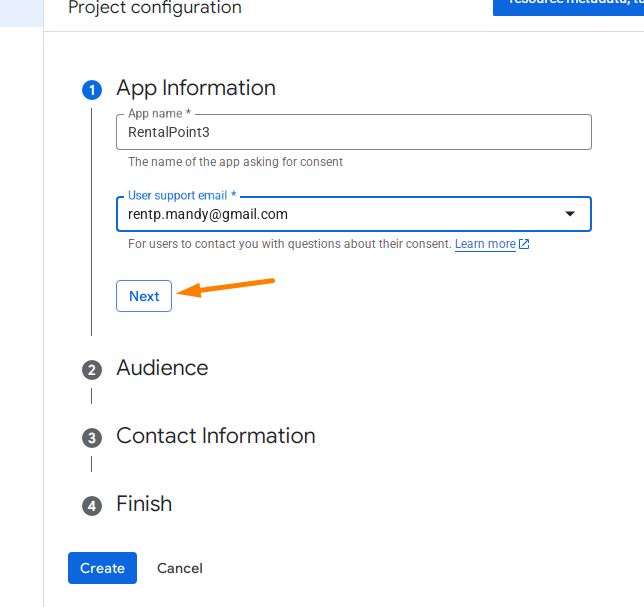This screenshot has width=644, height=607.
Task: Open the Learn more link
Action: 485,244
